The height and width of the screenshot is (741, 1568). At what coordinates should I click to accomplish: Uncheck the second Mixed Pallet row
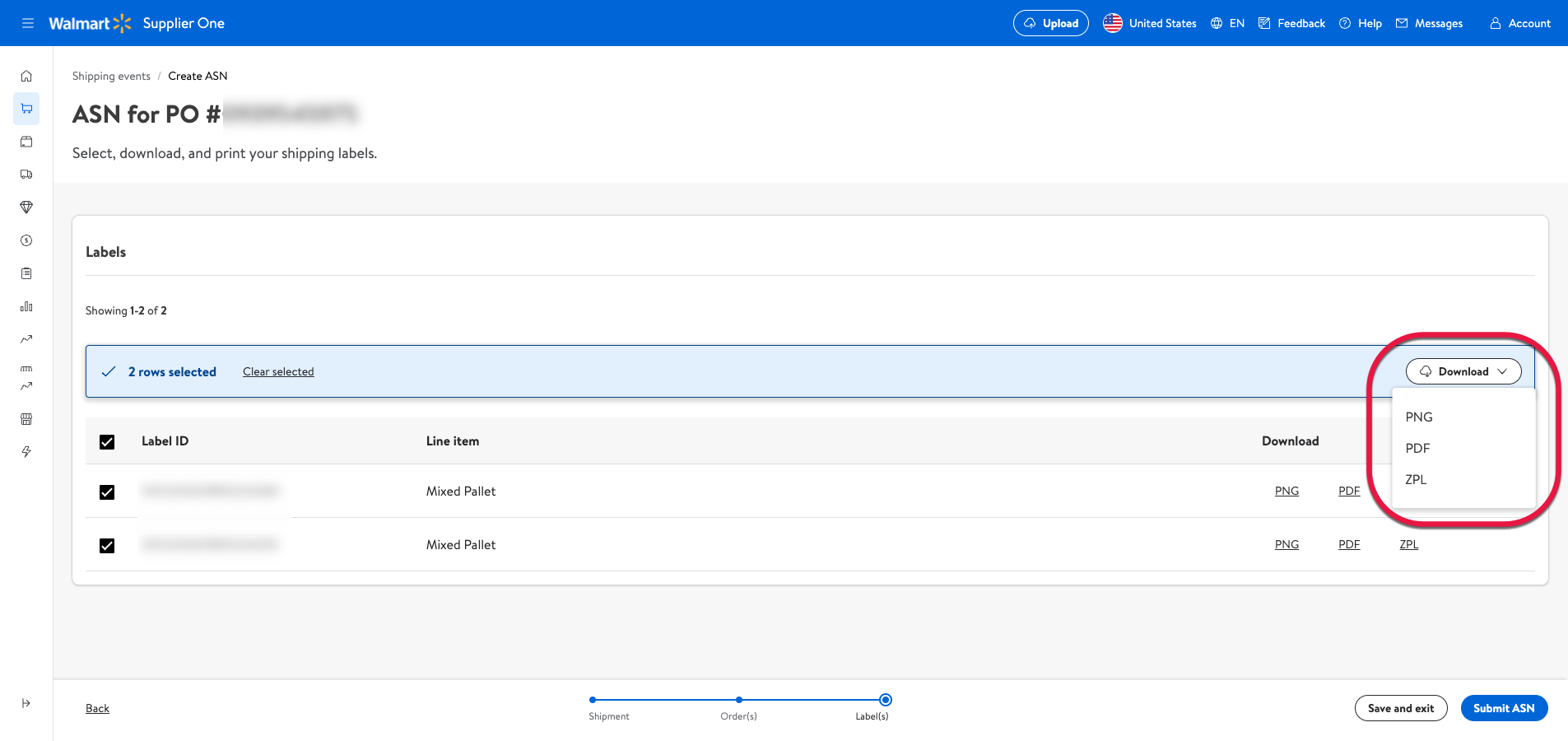click(107, 546)
